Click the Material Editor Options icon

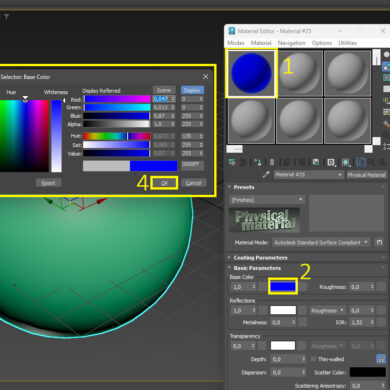coord(386,124)
